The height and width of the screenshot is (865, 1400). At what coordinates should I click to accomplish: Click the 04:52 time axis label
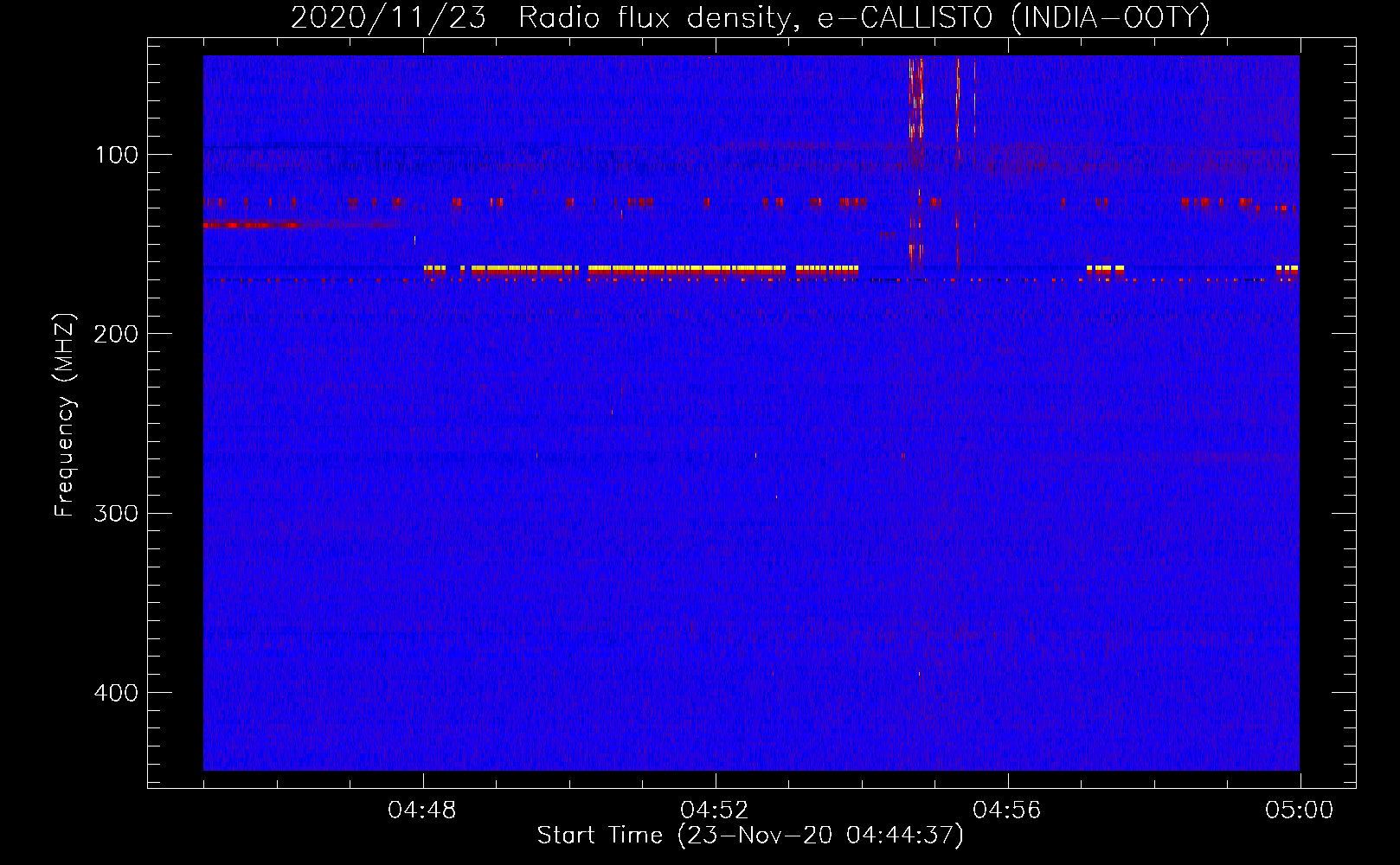[x=715, y=811]
